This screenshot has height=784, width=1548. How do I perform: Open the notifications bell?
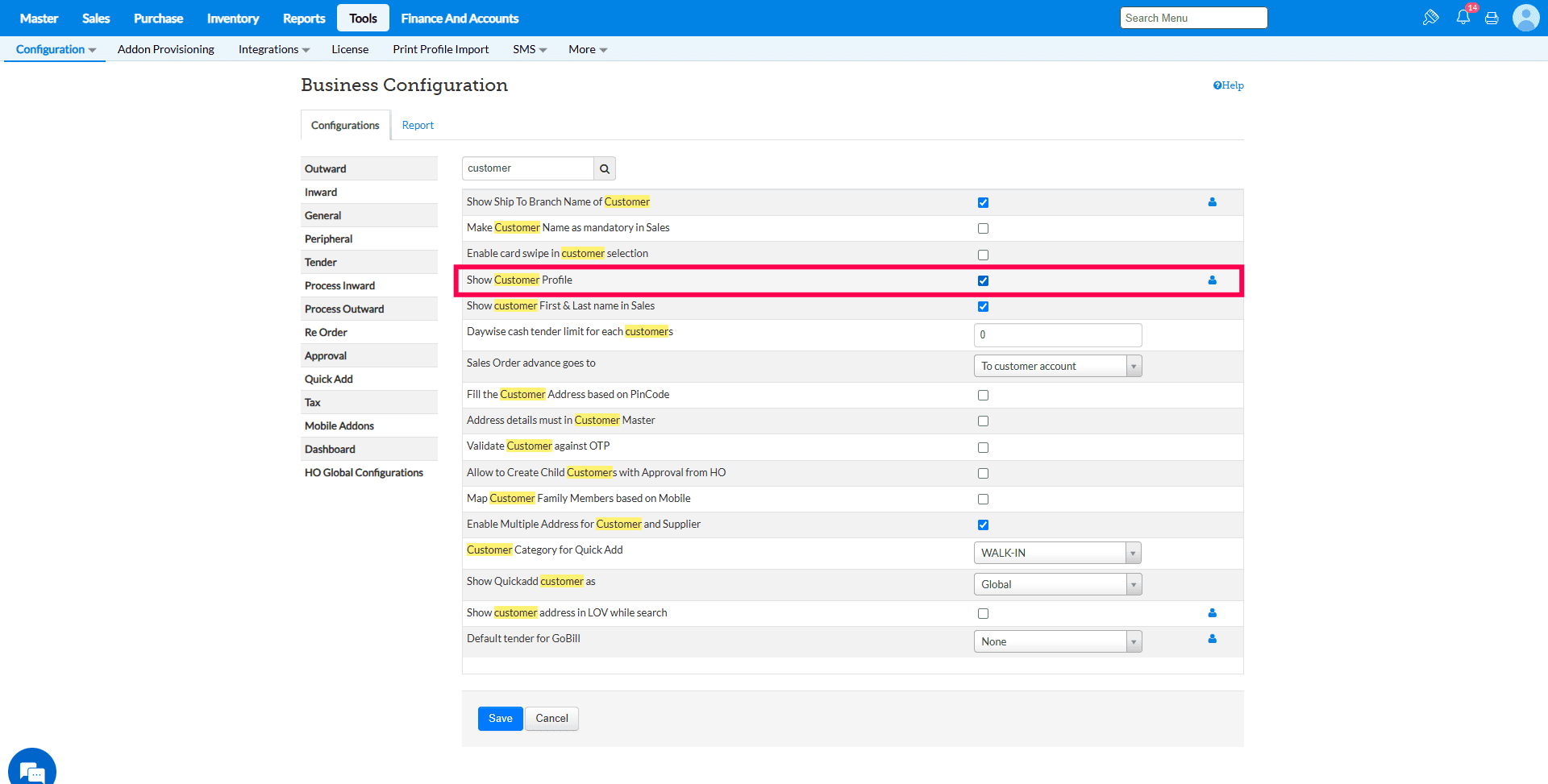[x=1463, y=18]
